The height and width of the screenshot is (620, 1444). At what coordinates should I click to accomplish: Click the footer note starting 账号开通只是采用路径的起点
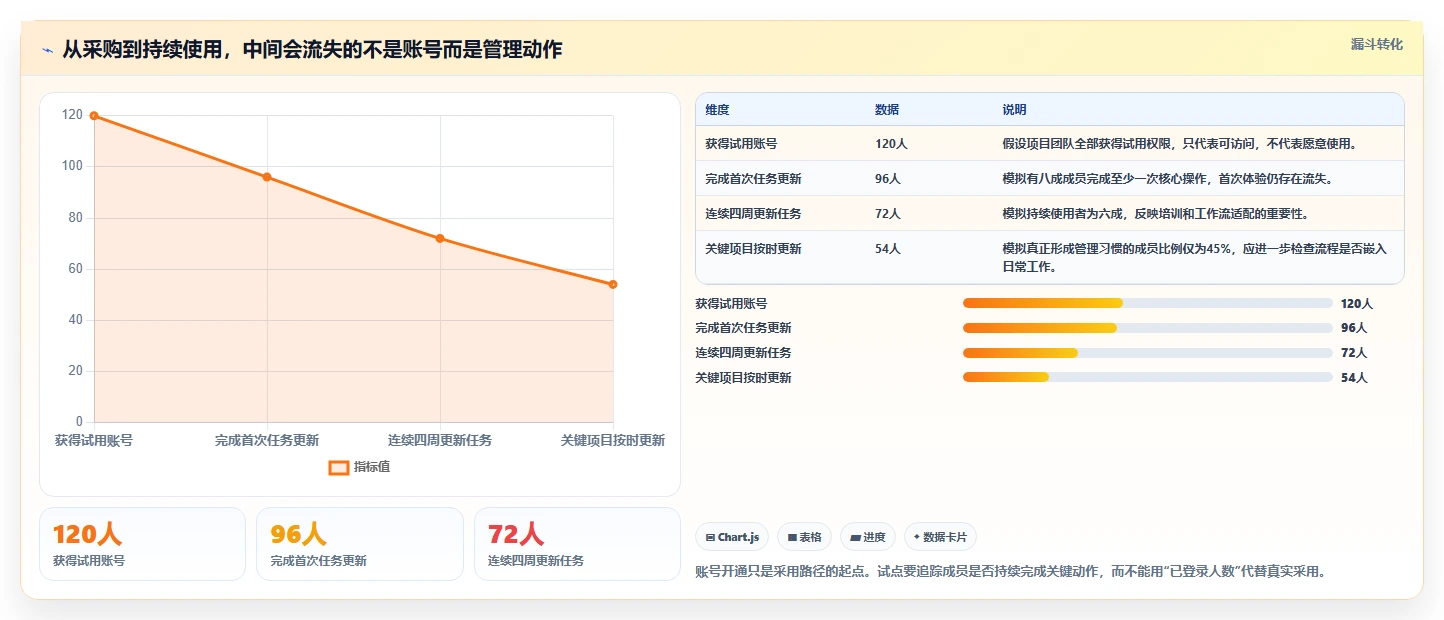pyautogui.click(x=1010, y=572)
